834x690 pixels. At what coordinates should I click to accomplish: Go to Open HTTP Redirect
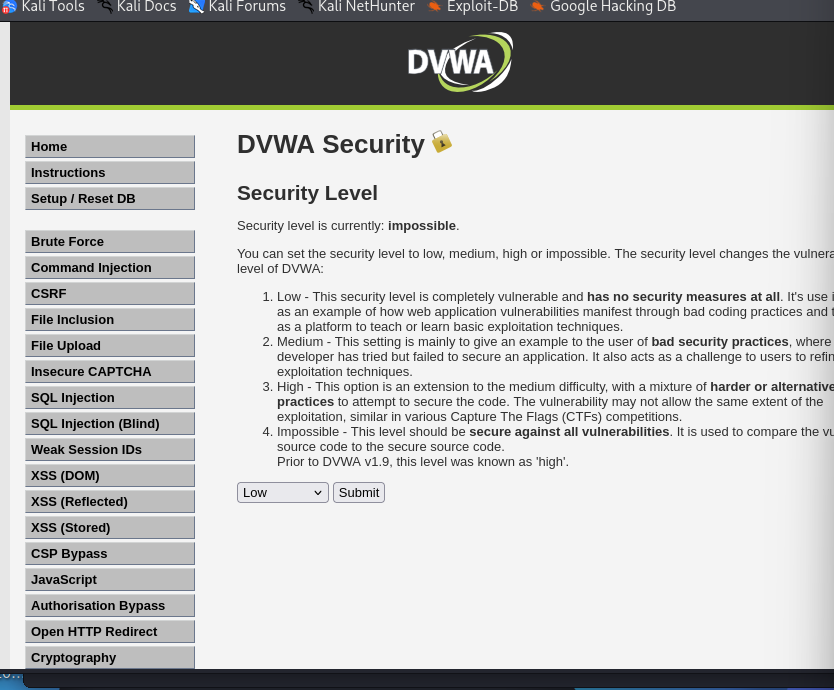coord(110,633)
